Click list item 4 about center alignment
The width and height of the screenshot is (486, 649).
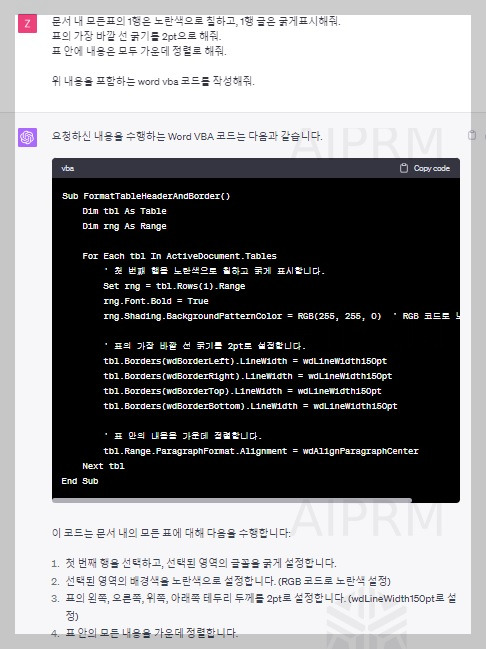point(152,632)
